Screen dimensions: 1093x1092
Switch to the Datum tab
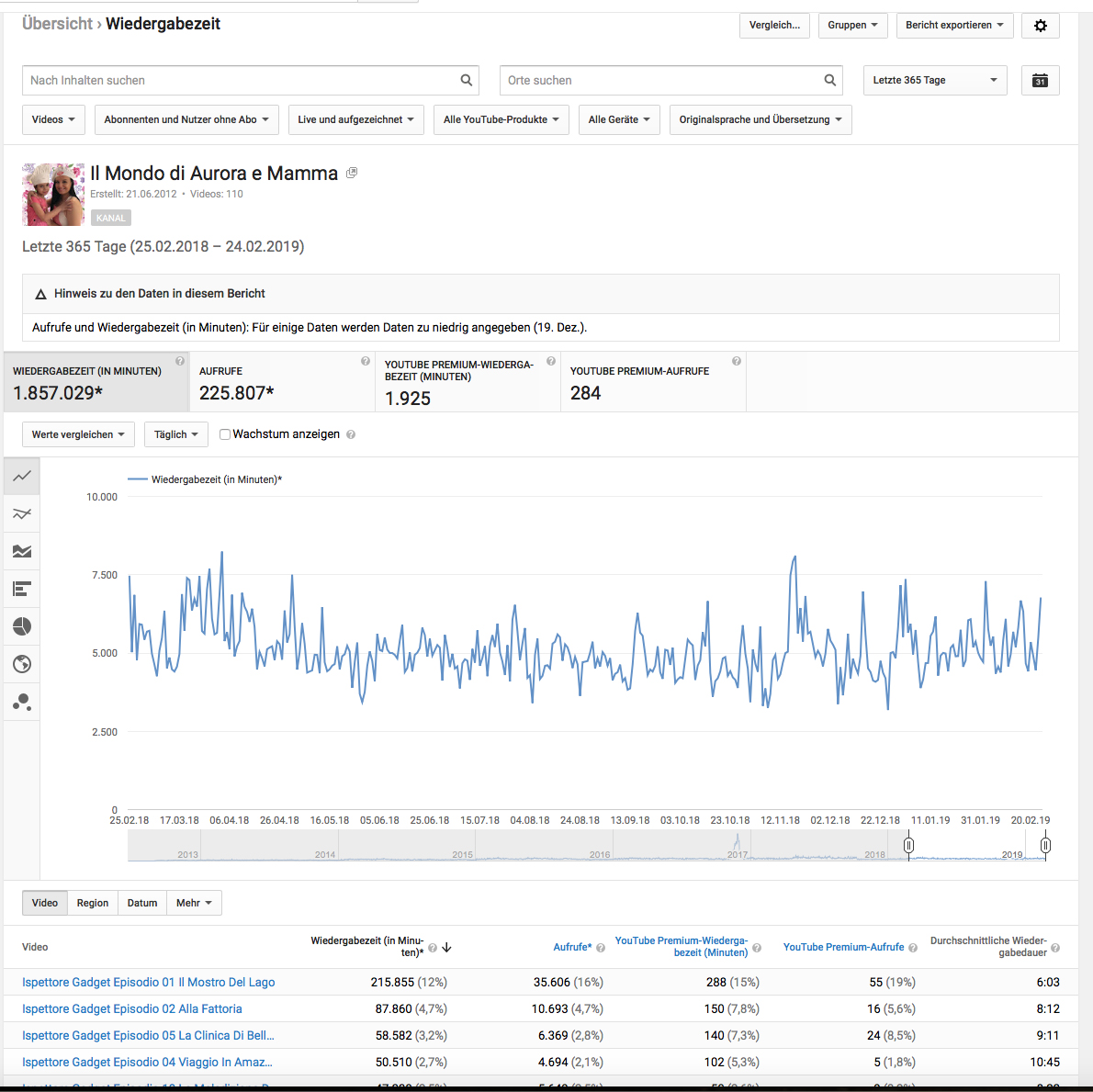point(142,903)
